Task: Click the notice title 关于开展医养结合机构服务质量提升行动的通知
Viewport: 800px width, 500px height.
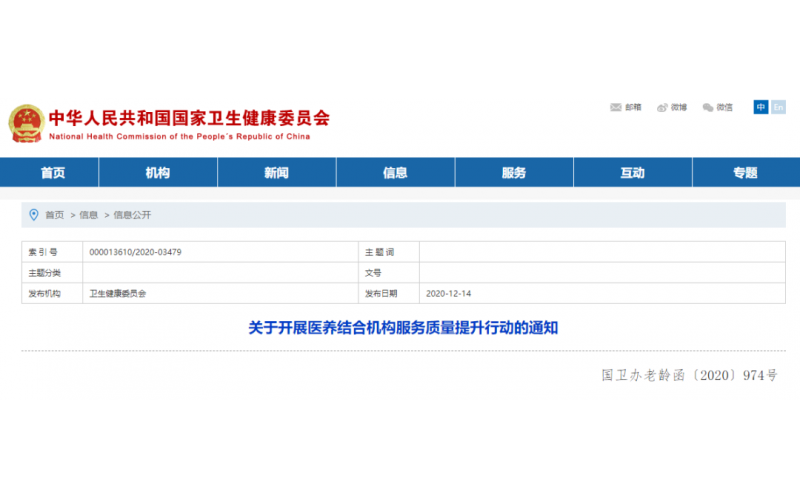Action: pos(403,328)
